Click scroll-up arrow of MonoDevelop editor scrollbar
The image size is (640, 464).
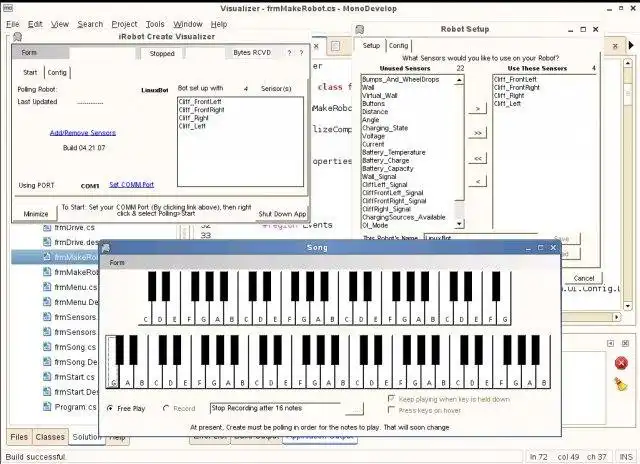pyautogui.click(x=628, y=63)
